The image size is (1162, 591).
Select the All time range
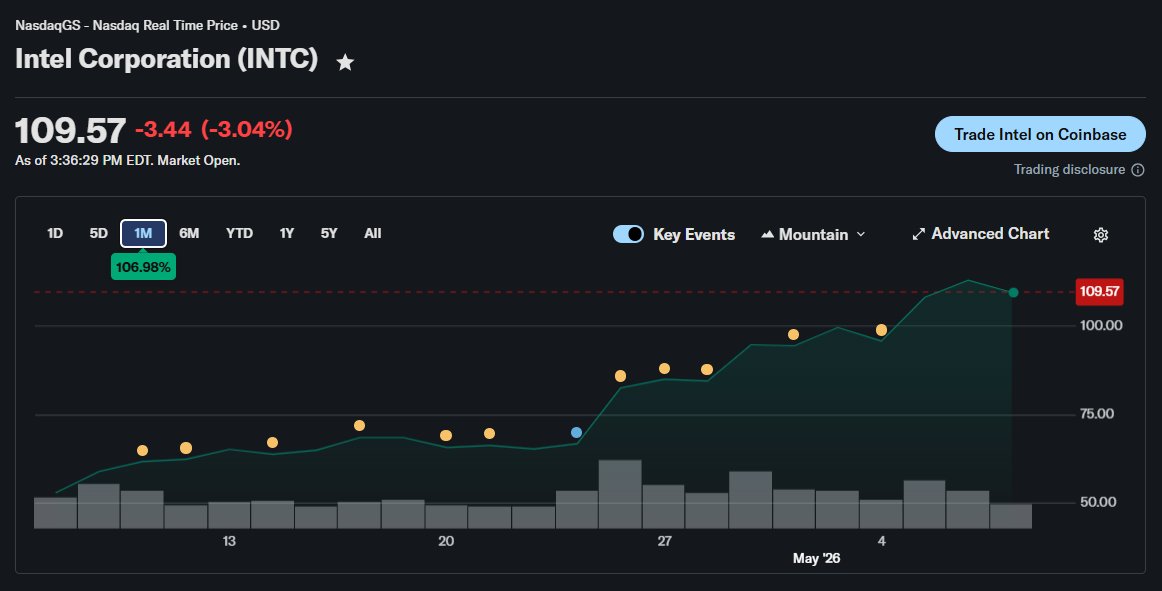click(x=373, y=234)
